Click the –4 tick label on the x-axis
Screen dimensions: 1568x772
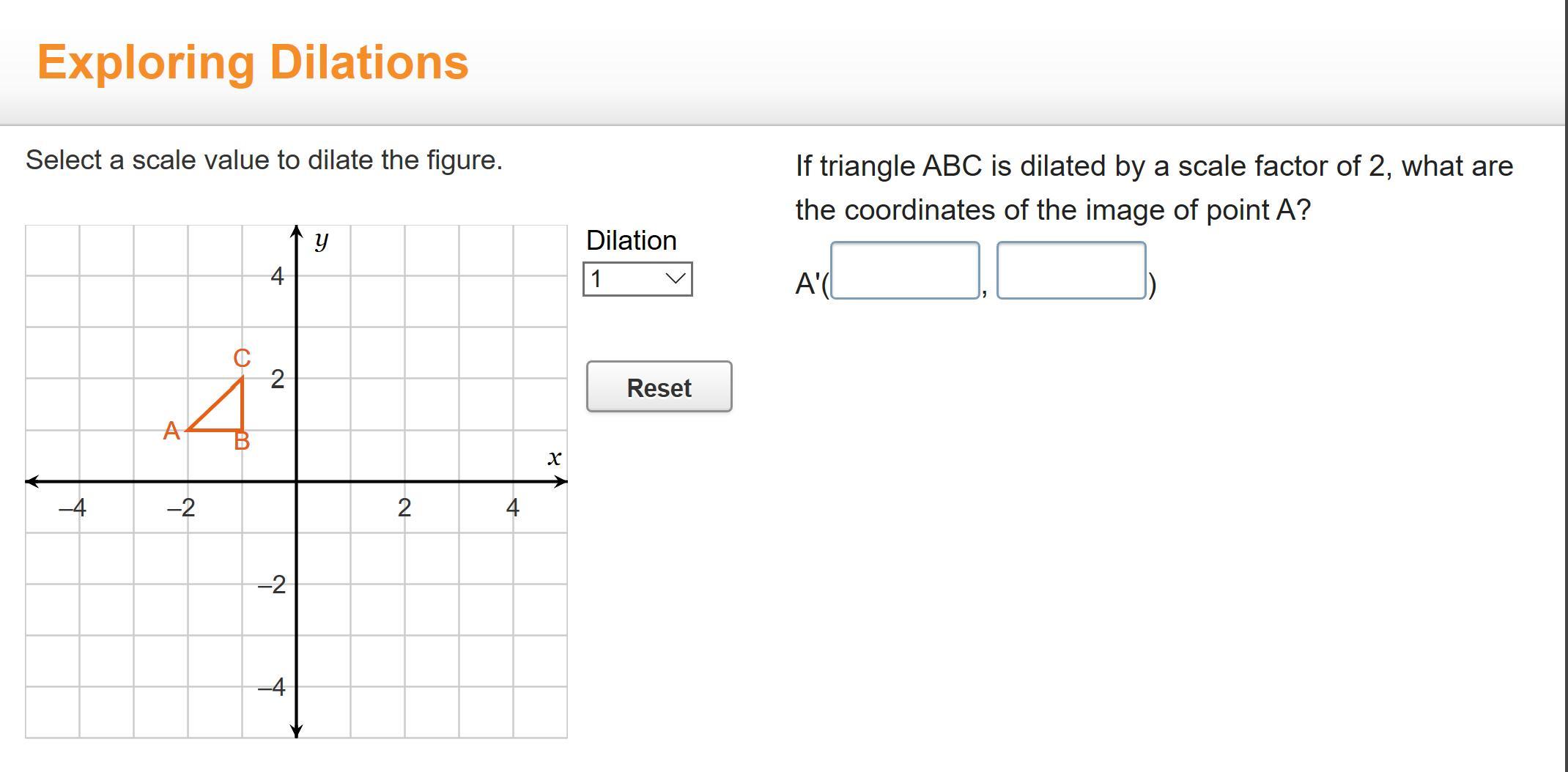73,508
